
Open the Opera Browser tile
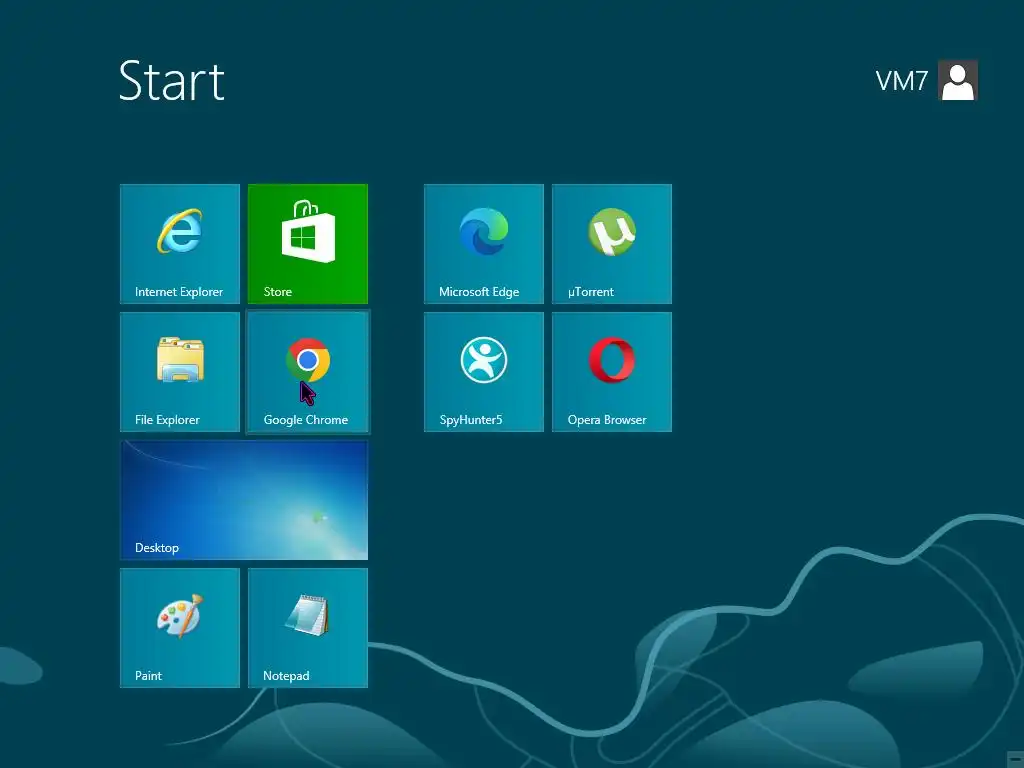point(611,372)
